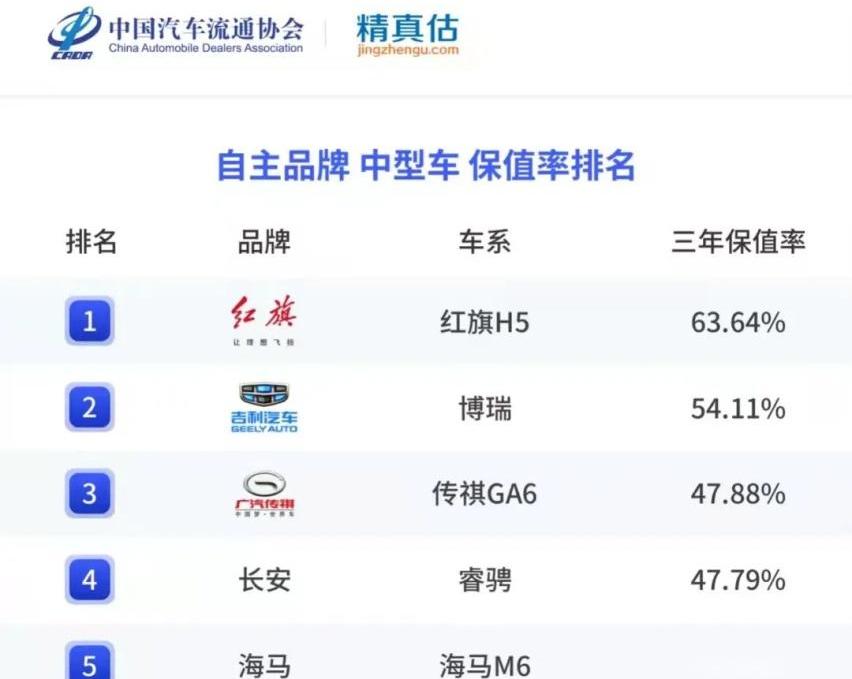Open the jingzhengu.com link
This screenshot has width=852, height=679.
407,50
